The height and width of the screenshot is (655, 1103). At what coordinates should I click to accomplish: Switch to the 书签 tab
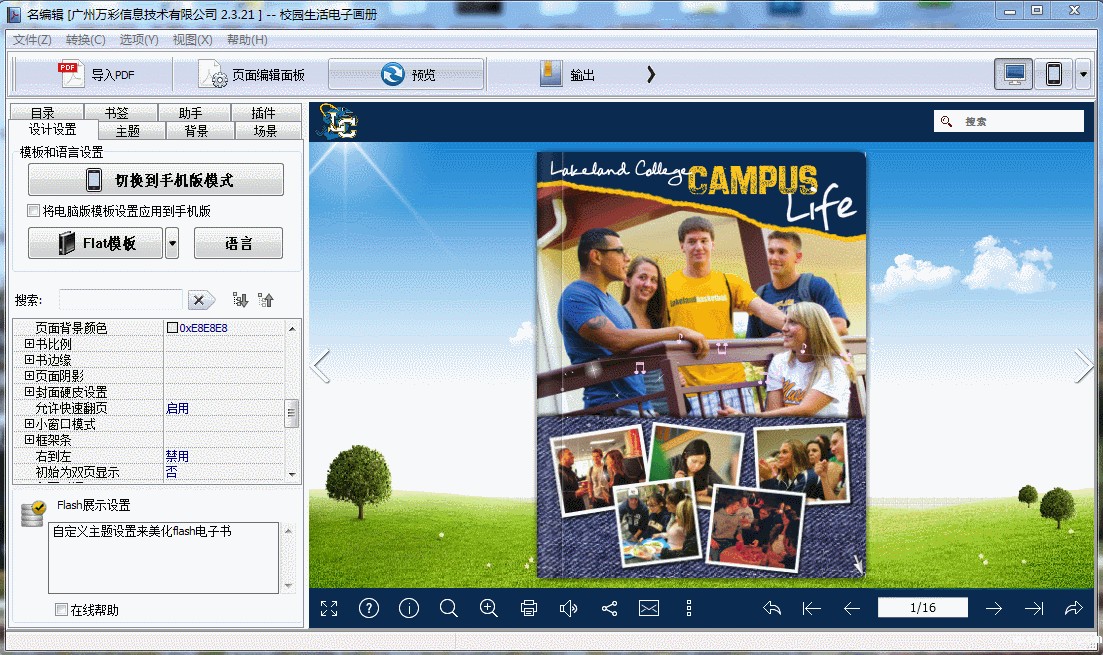coord(117,113)
